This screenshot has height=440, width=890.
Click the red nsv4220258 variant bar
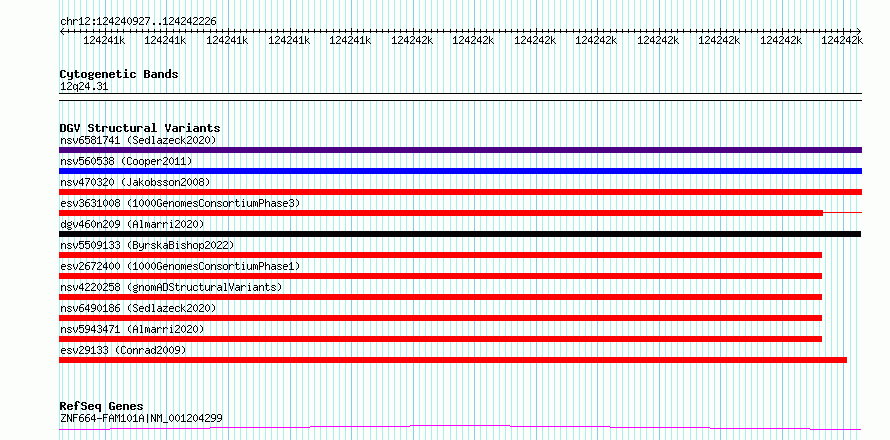440,297
